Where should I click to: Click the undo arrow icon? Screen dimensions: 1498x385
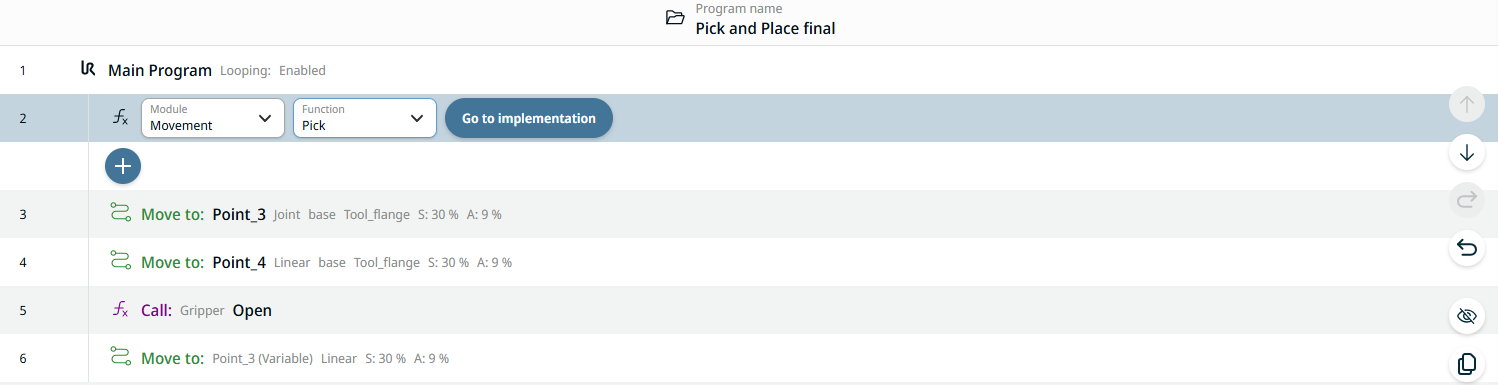click(x=1467, y=248)
